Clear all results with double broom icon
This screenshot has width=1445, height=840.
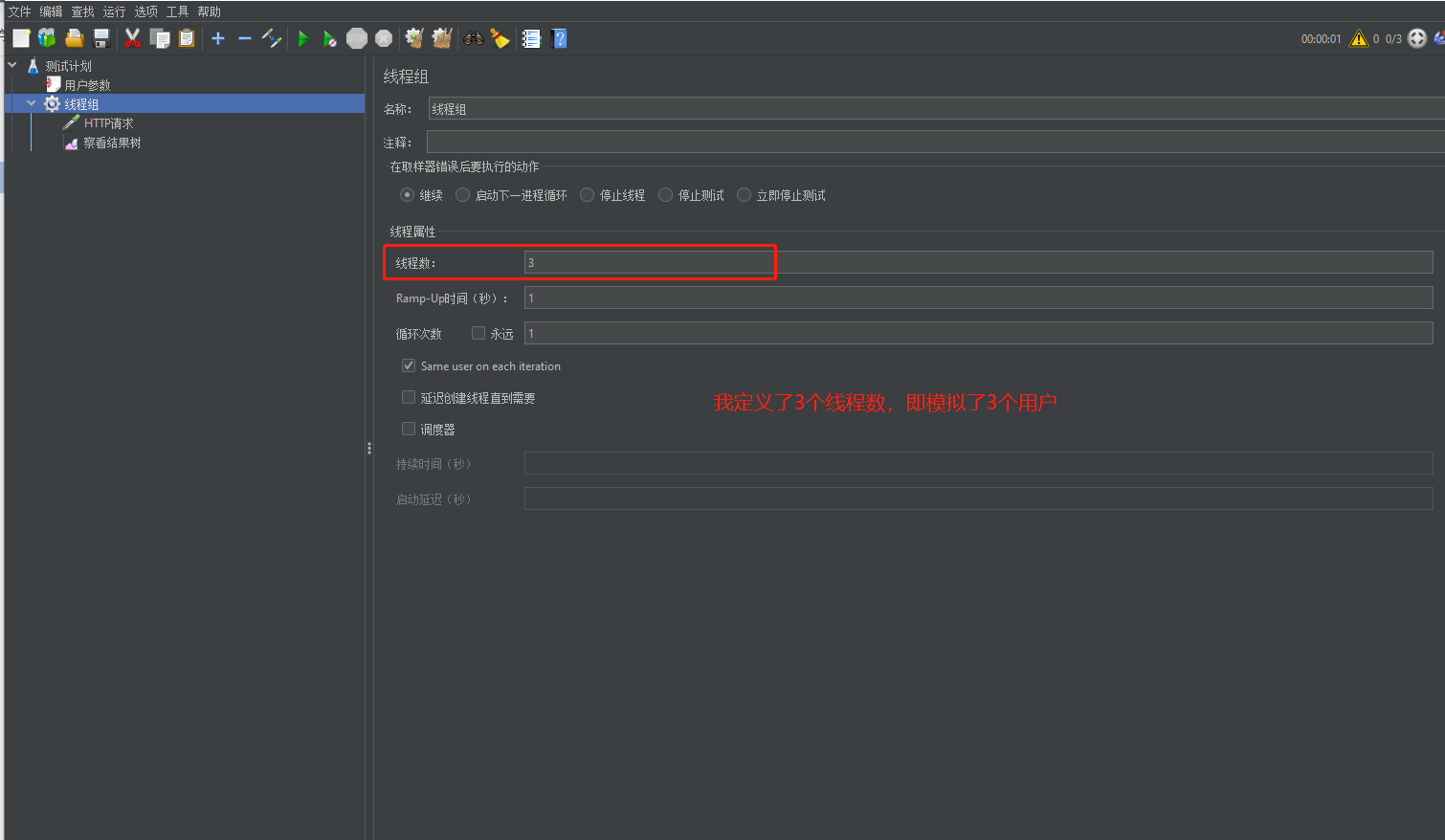(441, 38)
